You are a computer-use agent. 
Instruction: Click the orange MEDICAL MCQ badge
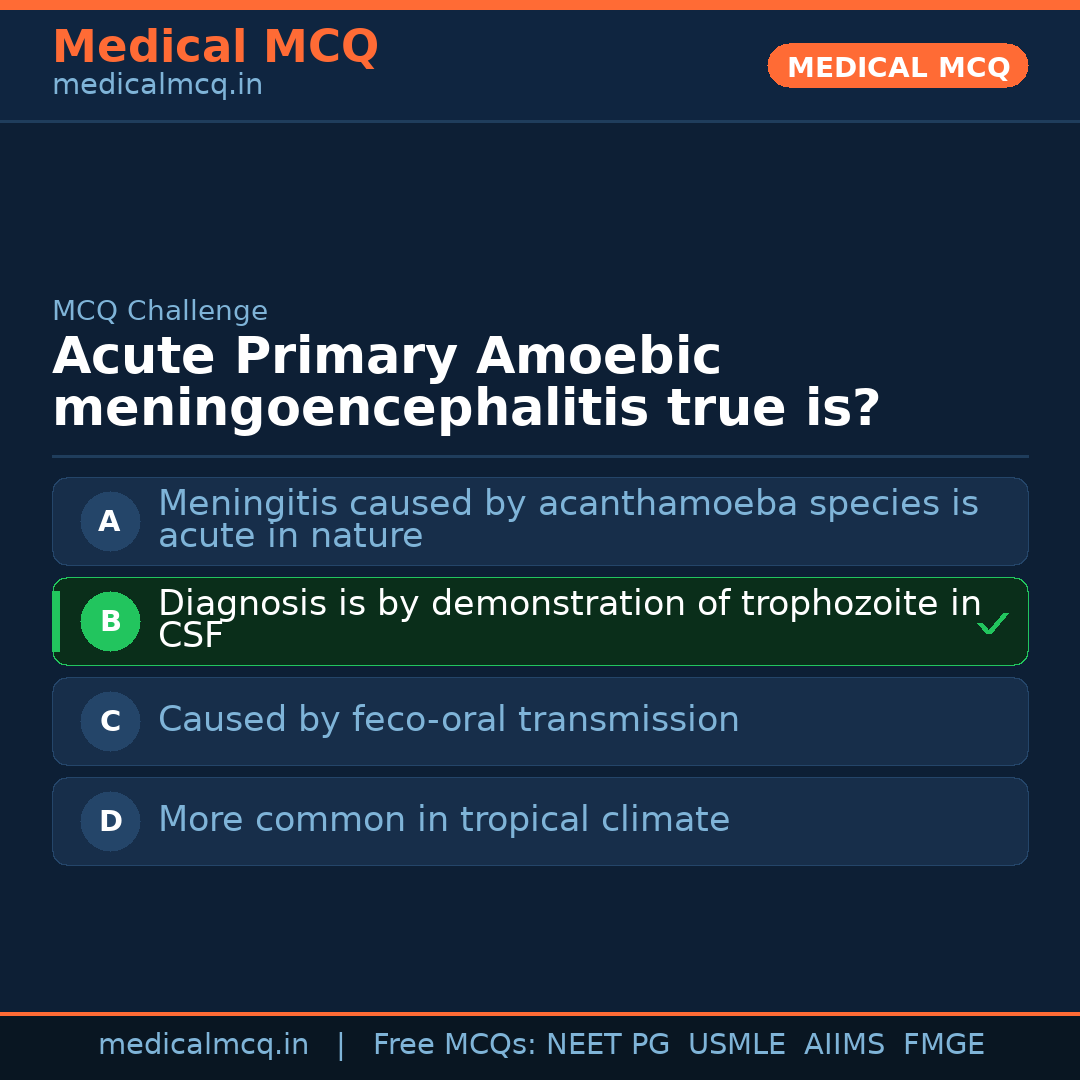point(897,66)
